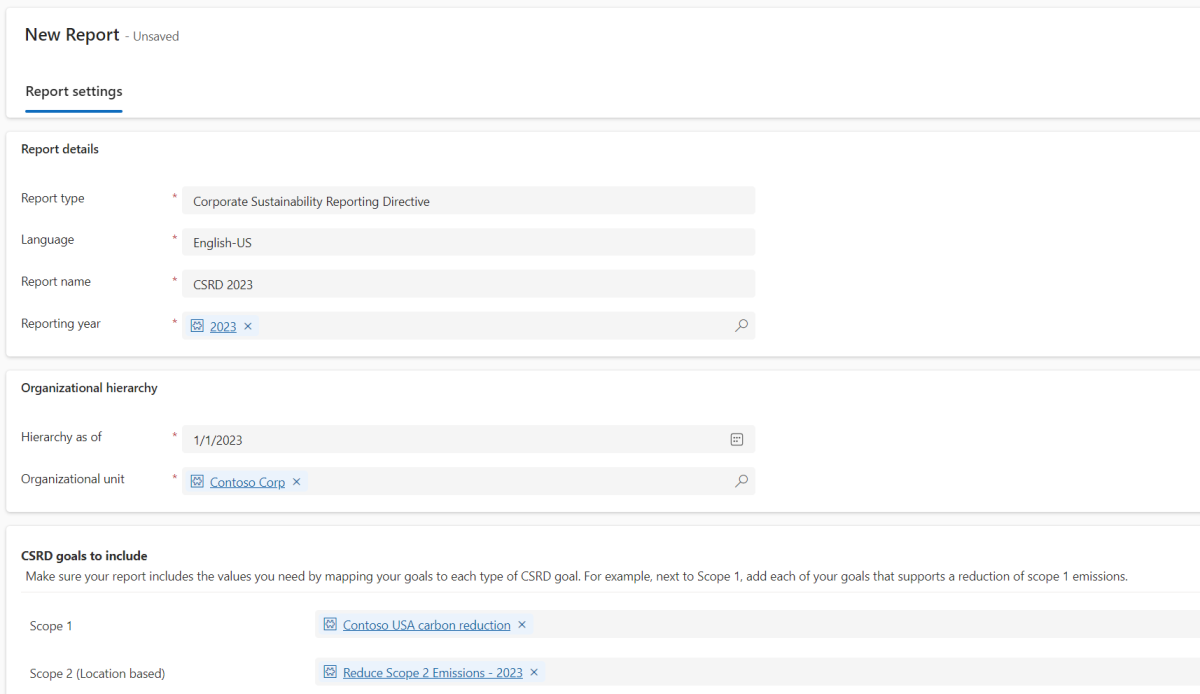Open the Report settings tab
Screen dimensions: 1200x694
(x=74, y=91)
